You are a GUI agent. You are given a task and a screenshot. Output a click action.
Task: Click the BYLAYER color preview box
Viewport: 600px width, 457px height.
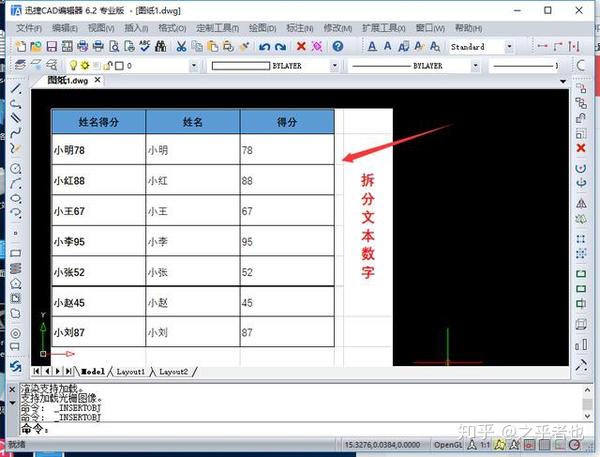[241, 66]
